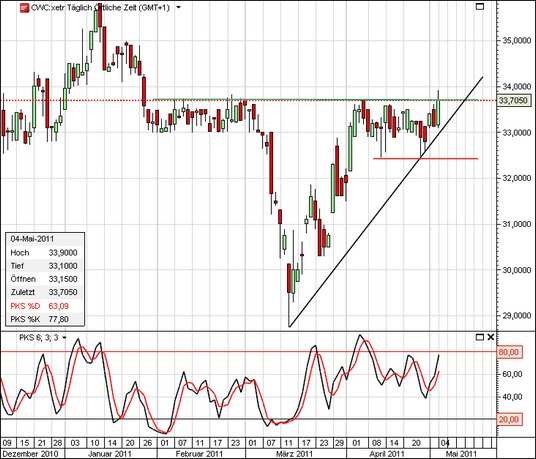Click the 31,0000 price axis label
Image resolution: width=536 pixels, height=459 pixels.
click(x=516, y=224)
